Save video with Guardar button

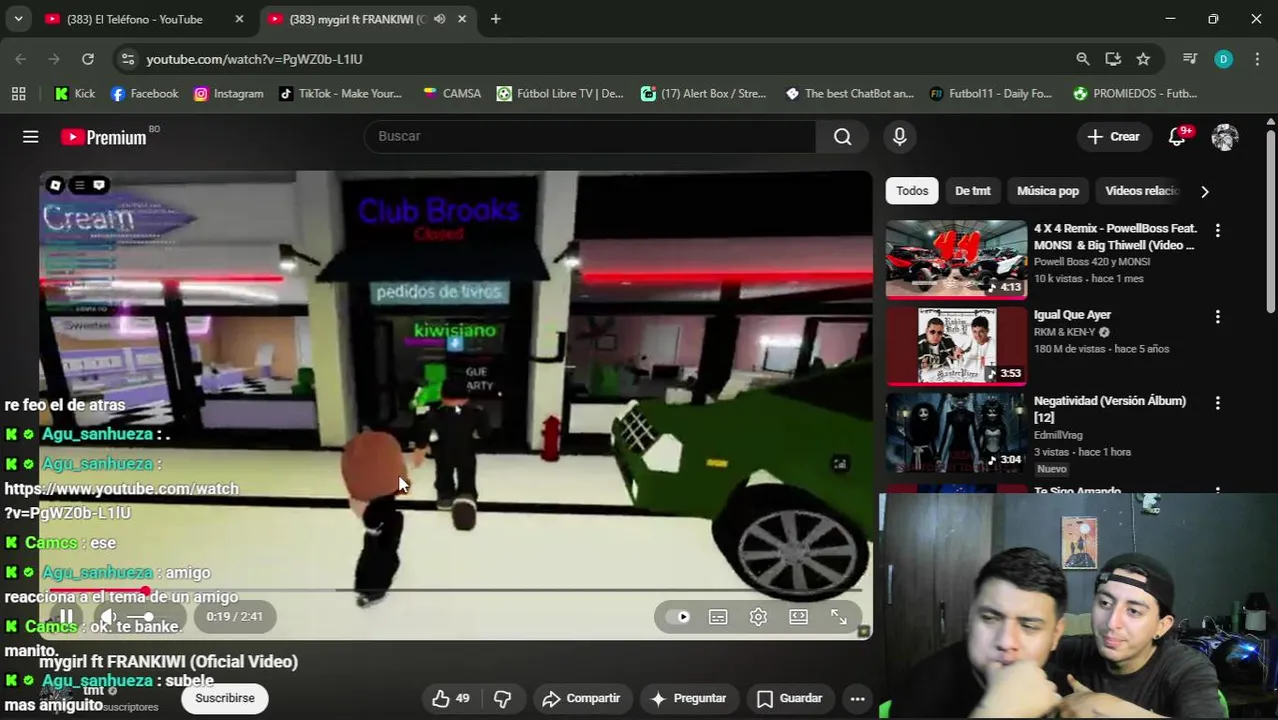tap(790, 698)
